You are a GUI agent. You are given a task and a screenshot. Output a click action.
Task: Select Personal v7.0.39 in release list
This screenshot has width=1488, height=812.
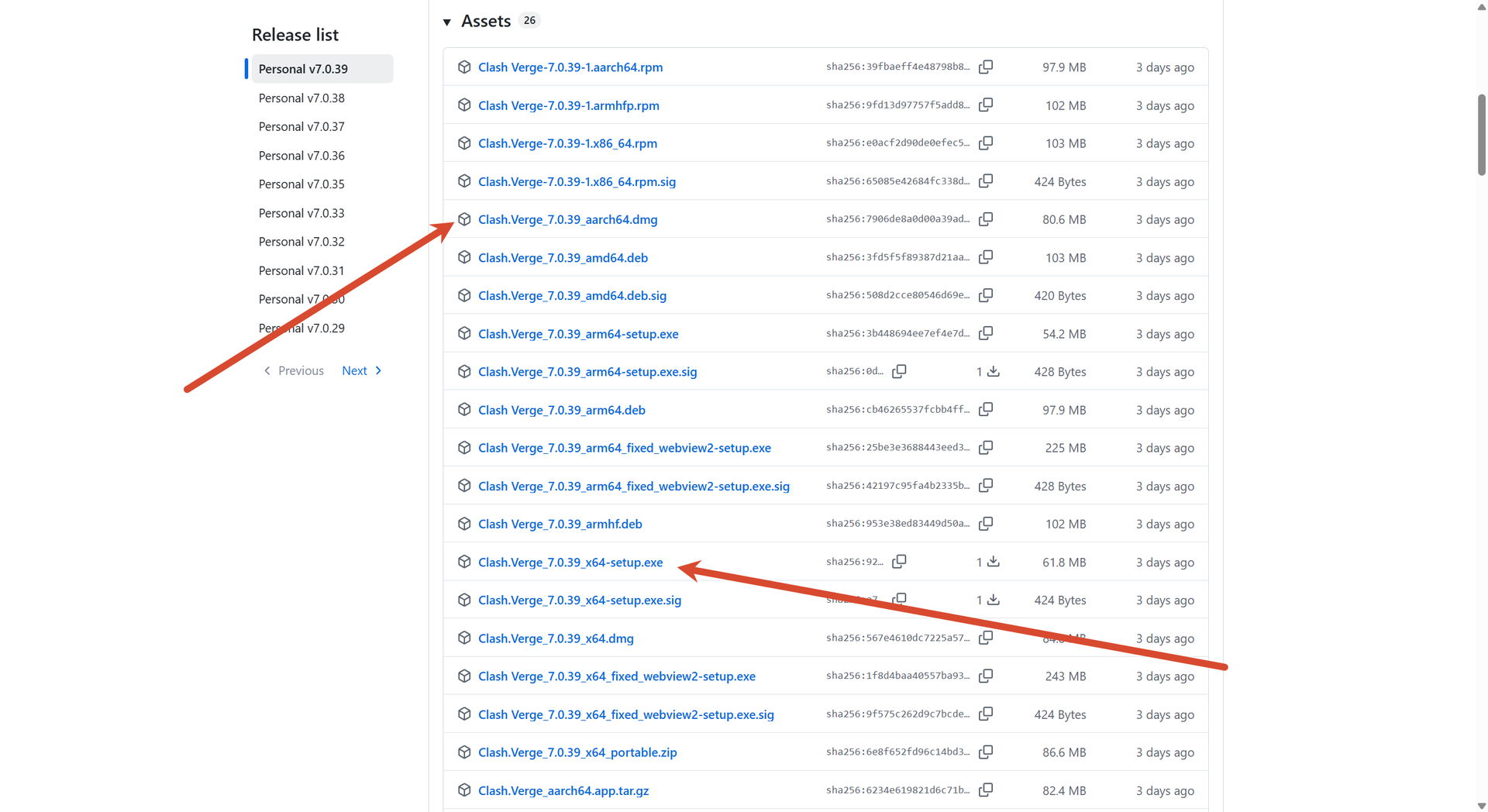point(322,68)
